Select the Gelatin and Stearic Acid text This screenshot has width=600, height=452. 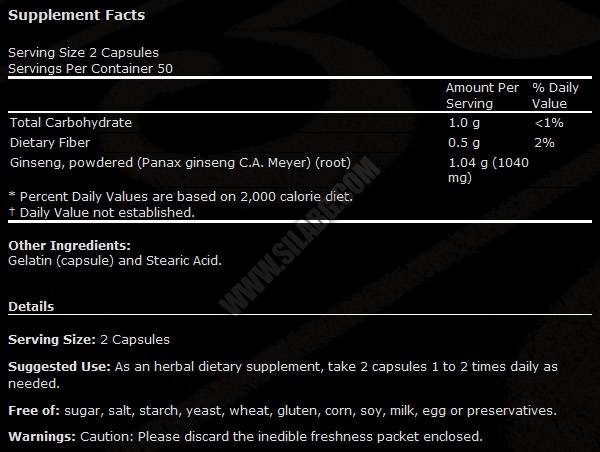[x=115, y=261]
